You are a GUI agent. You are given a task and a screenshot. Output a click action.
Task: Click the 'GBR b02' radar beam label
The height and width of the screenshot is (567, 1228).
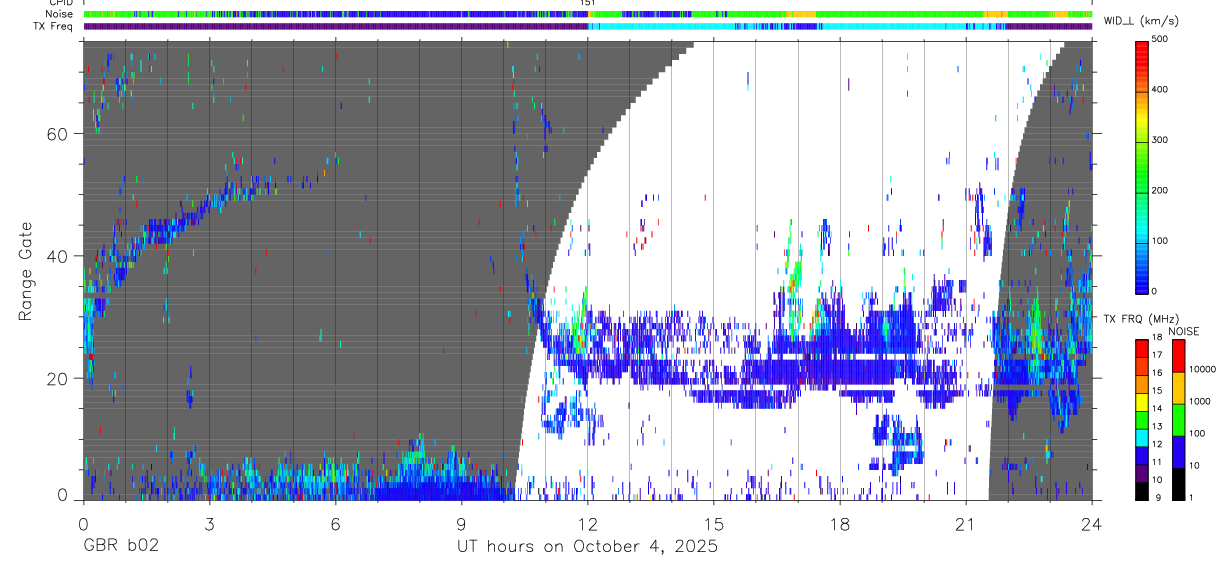point(120,547)
